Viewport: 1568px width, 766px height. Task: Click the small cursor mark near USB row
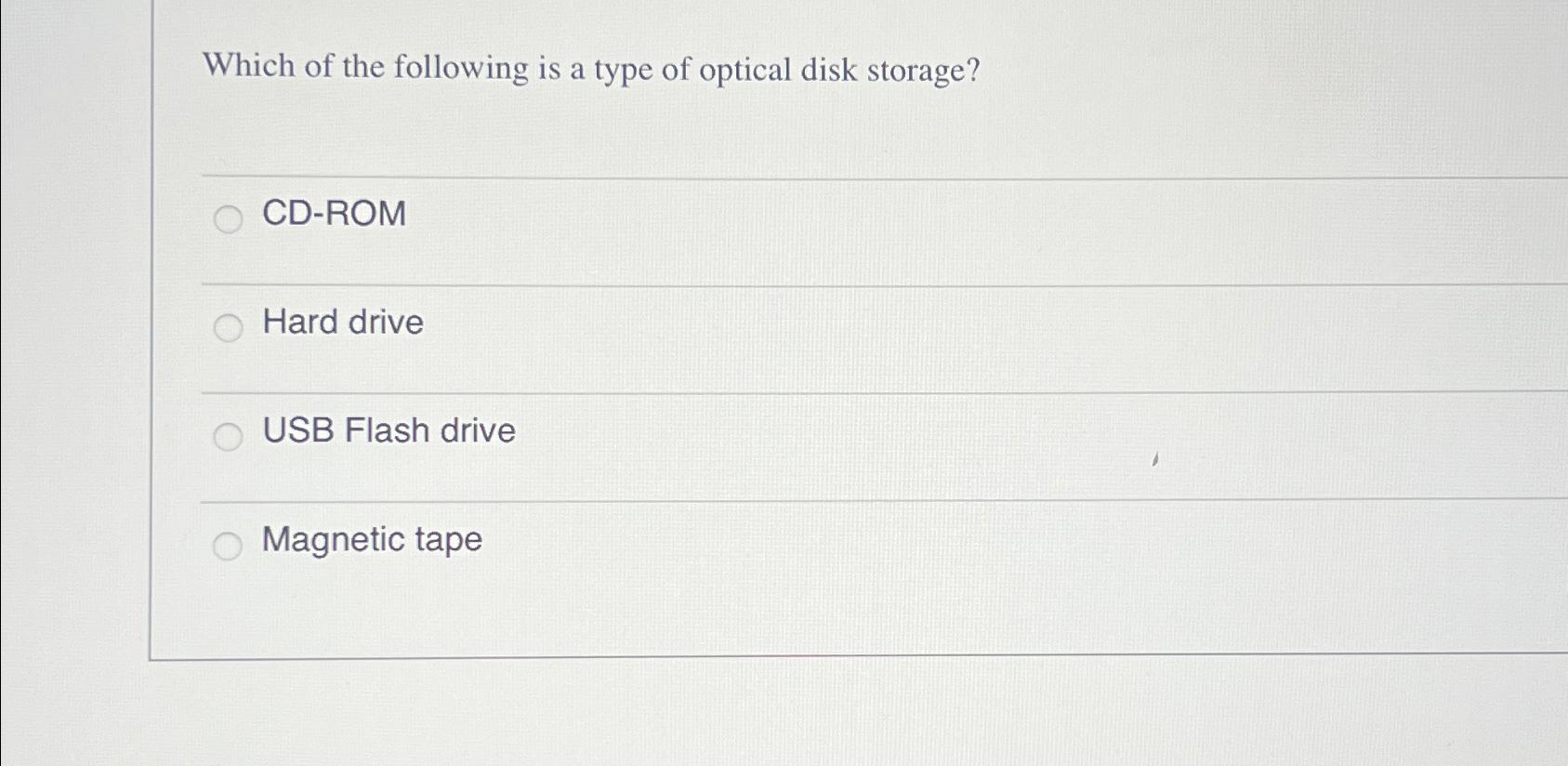1155,458
